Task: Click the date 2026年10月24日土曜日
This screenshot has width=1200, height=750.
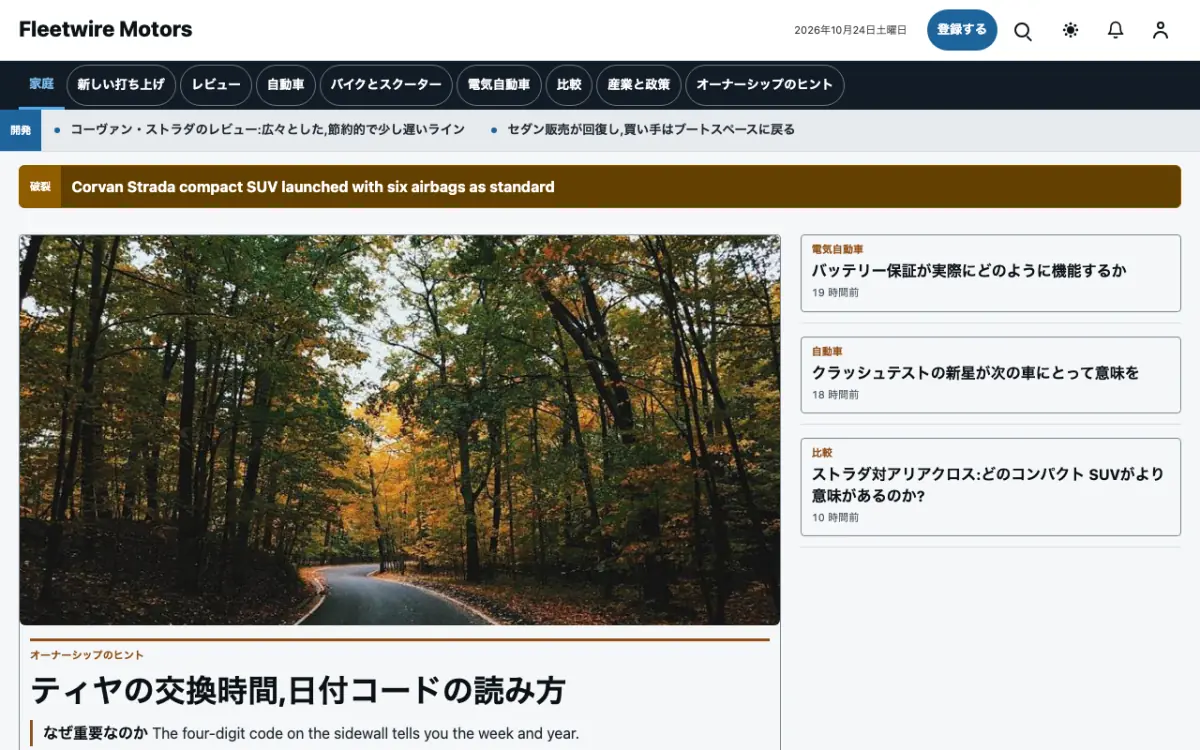Action: click(x=850, y=30)
